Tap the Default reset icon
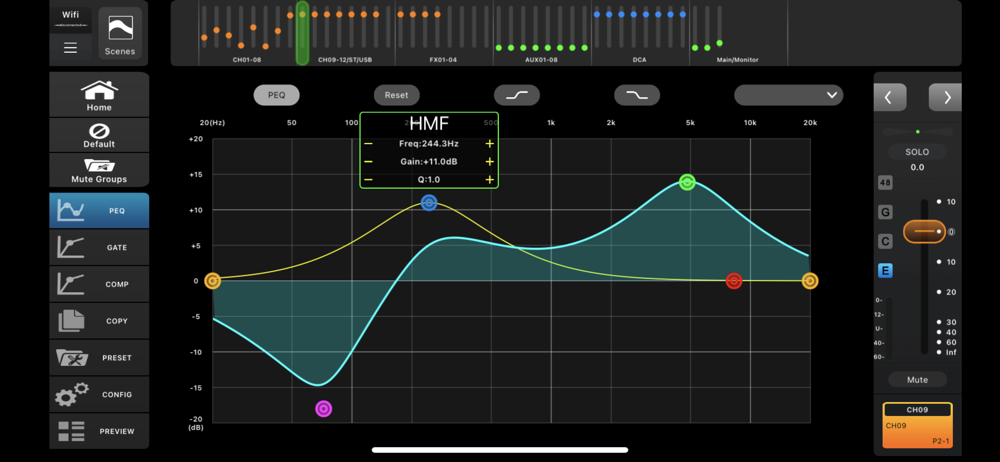Screen dimensions: 1000x462 99,136
